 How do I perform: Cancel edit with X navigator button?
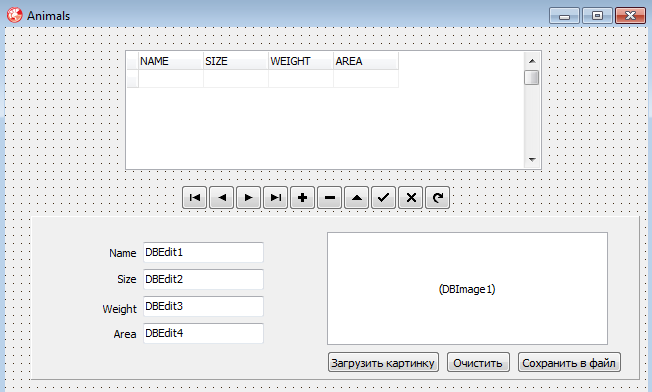point(410,197)
